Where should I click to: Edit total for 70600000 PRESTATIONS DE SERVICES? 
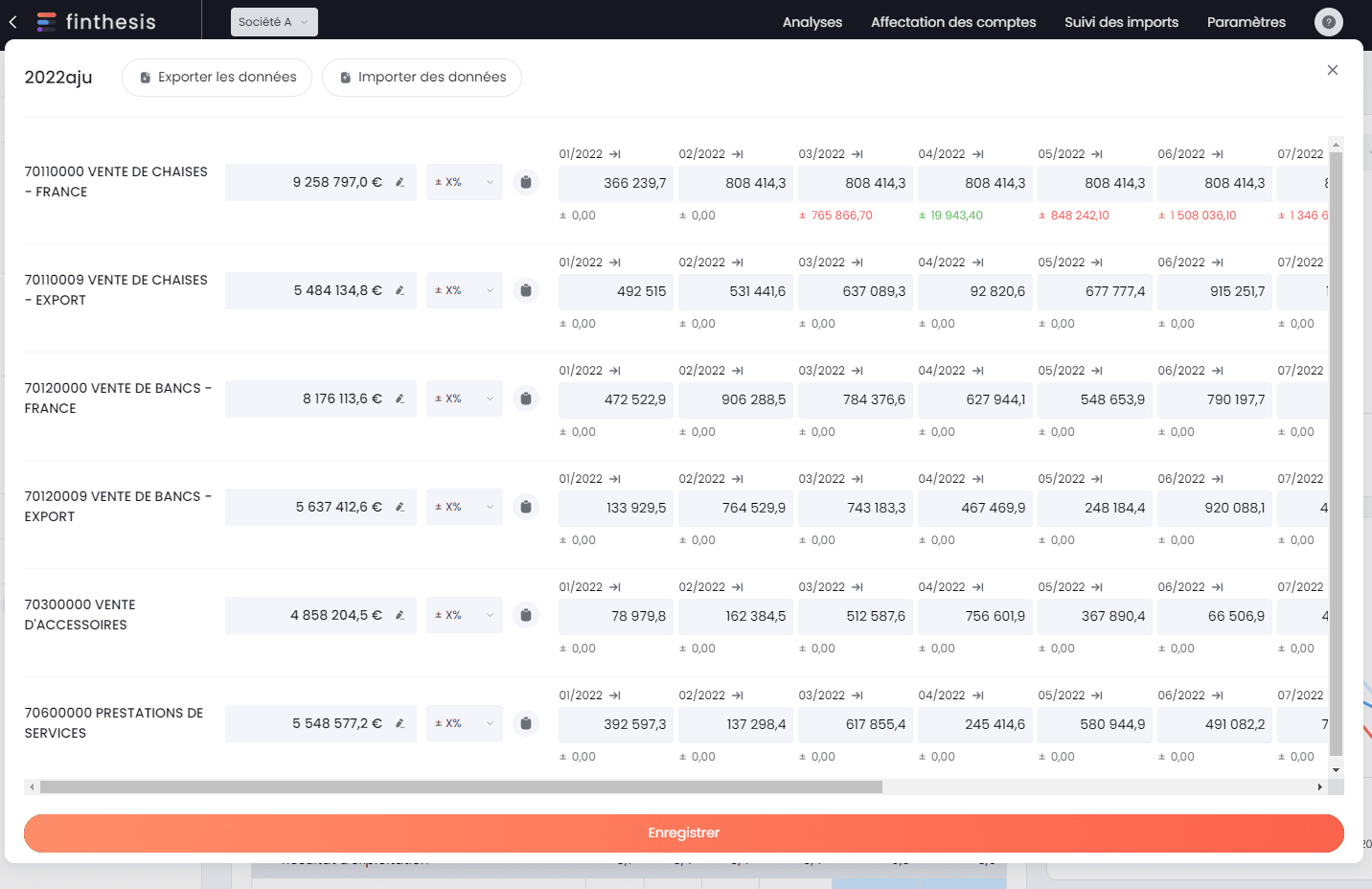[400, 723]
